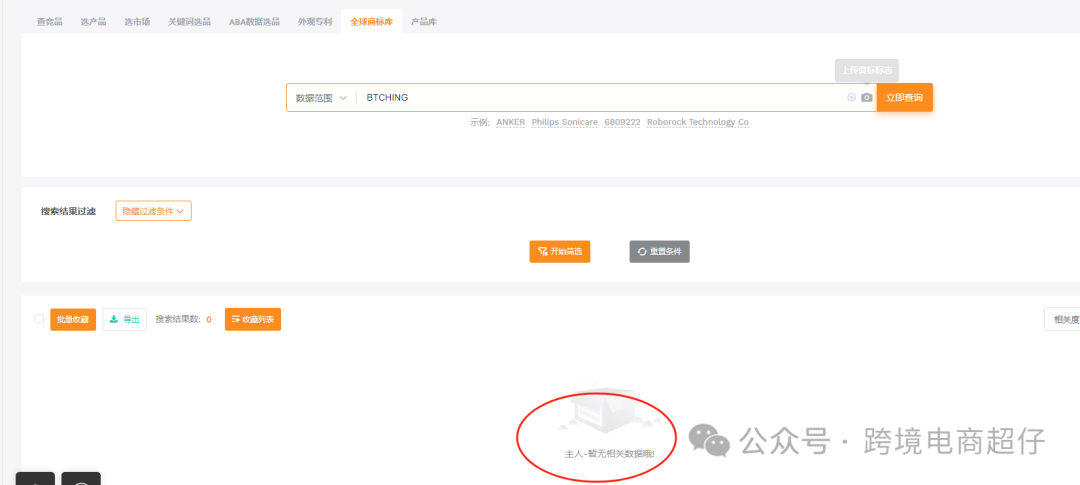The image size is (1080, 485).
Task: Click the 批量收藏 button
Action: pos(73,319)
